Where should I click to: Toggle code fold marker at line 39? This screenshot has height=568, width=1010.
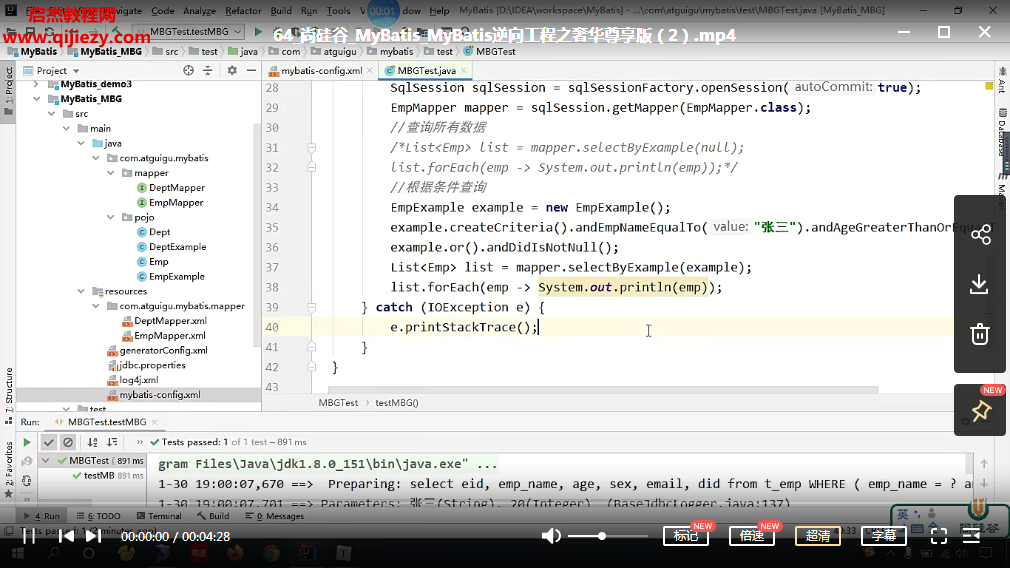(312, 307)
